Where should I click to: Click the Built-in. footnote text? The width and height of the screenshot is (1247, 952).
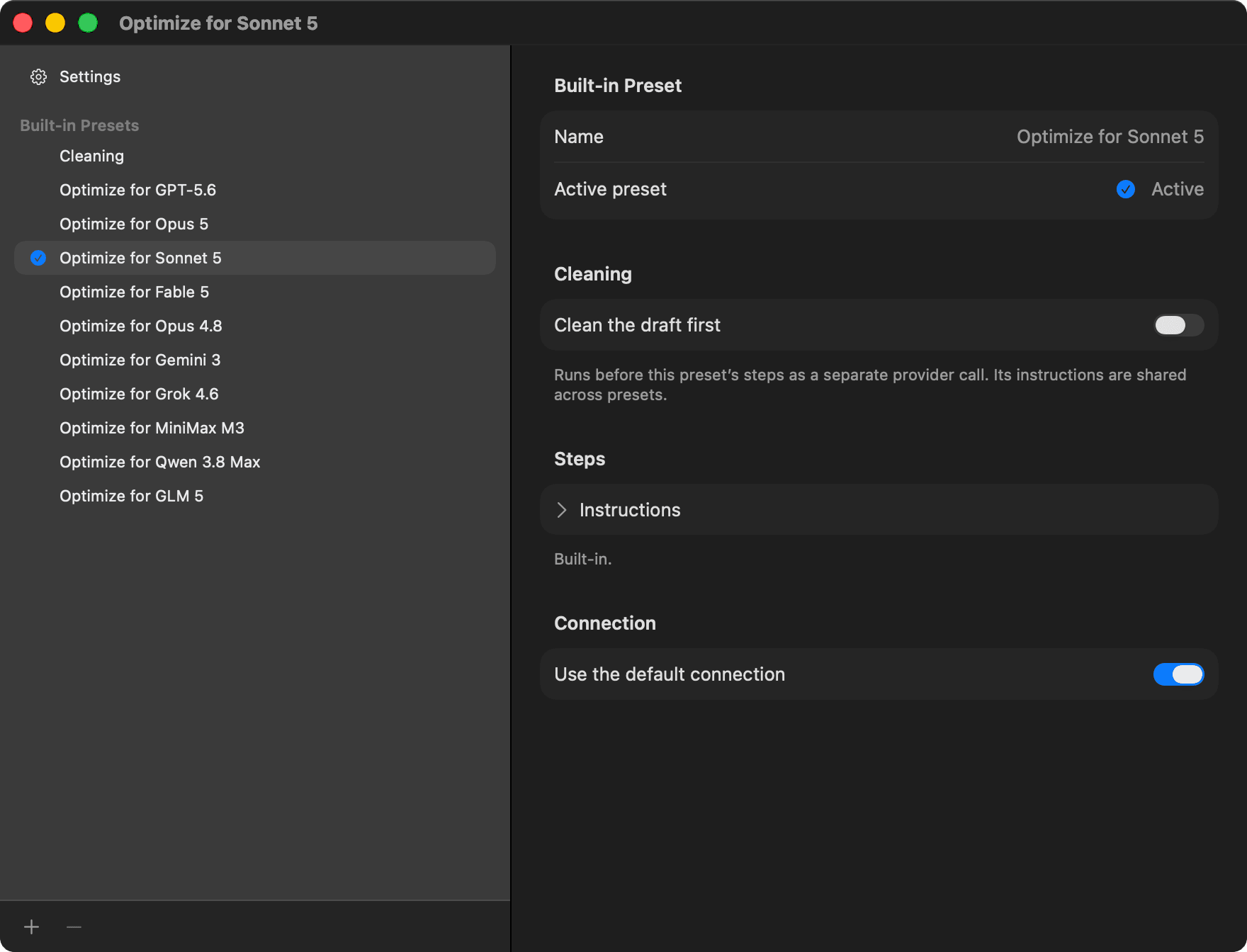(582, 559)
